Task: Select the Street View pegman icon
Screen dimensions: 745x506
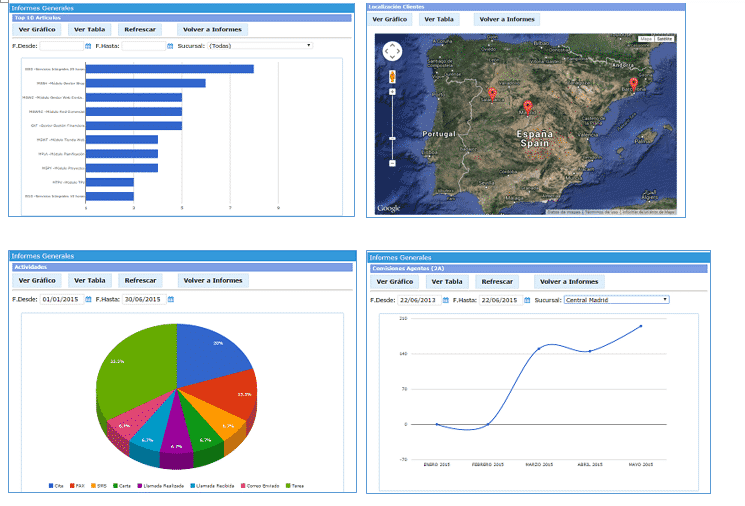Action: pos(392,76)
